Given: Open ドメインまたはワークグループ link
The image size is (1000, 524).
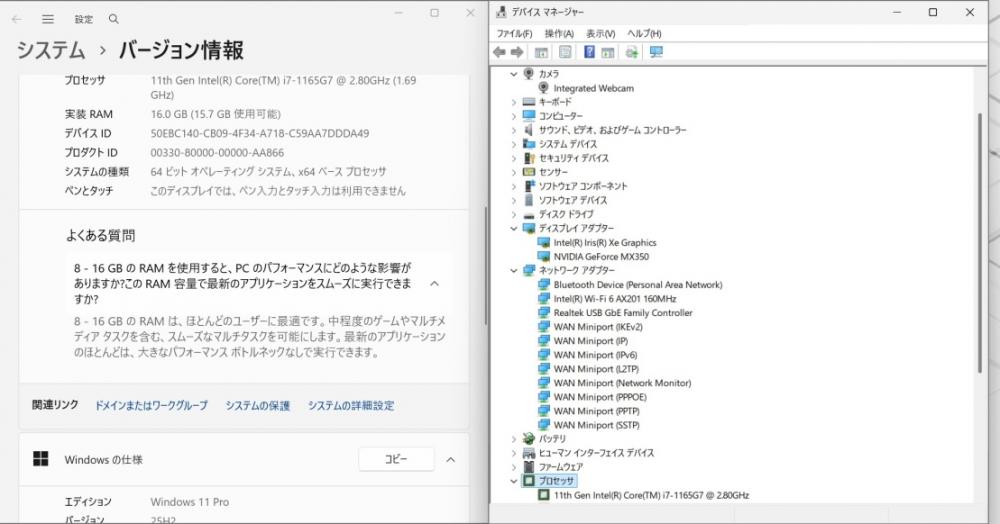Looking at the screenshot, I should click(x=152, y=405).
